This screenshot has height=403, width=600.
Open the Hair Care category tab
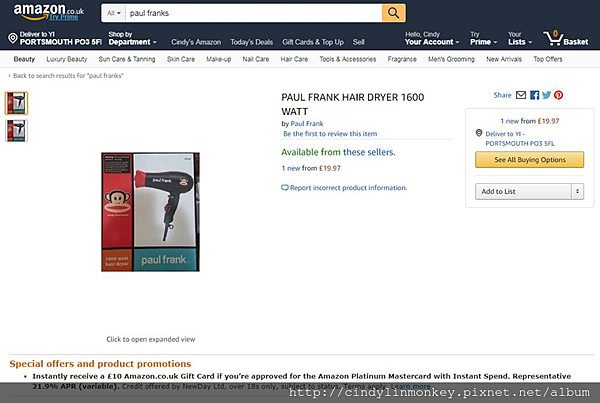[x=294, y=59]
